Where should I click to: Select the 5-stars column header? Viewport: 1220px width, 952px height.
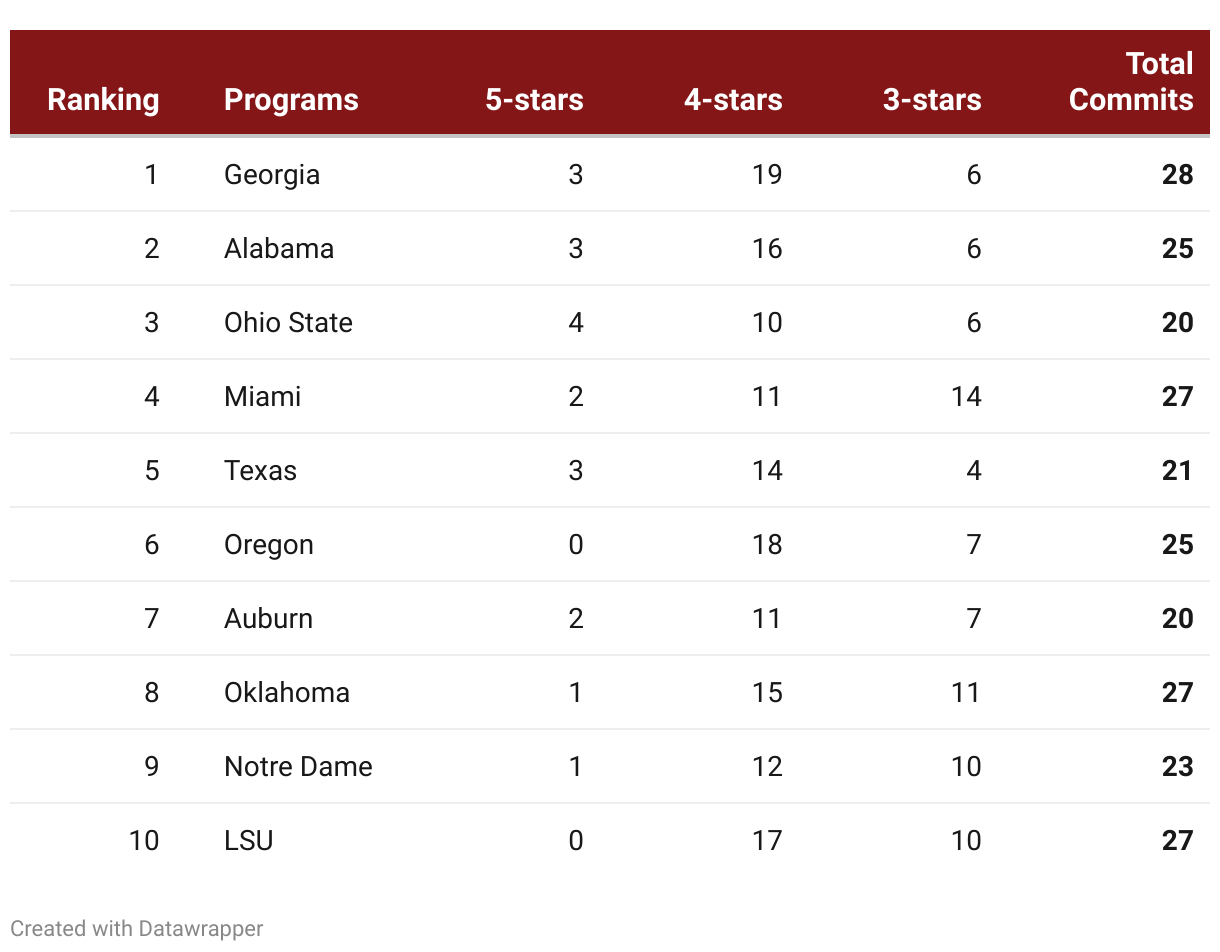534,100
